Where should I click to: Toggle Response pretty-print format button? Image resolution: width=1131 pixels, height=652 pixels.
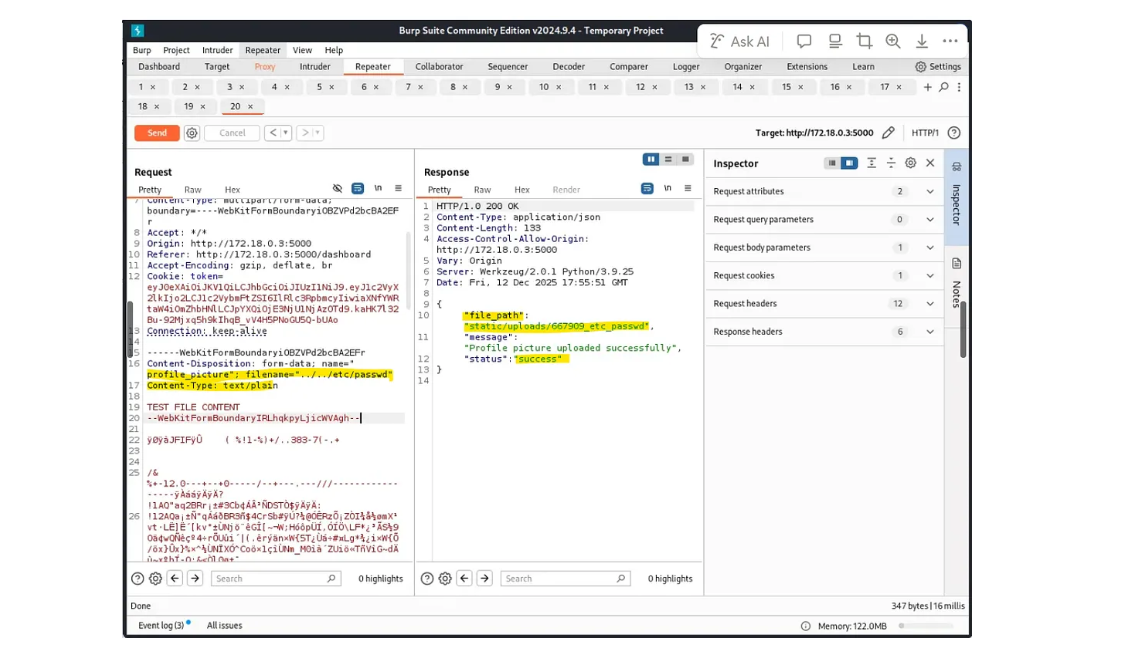pyautogui.click(x=647, y=188)
